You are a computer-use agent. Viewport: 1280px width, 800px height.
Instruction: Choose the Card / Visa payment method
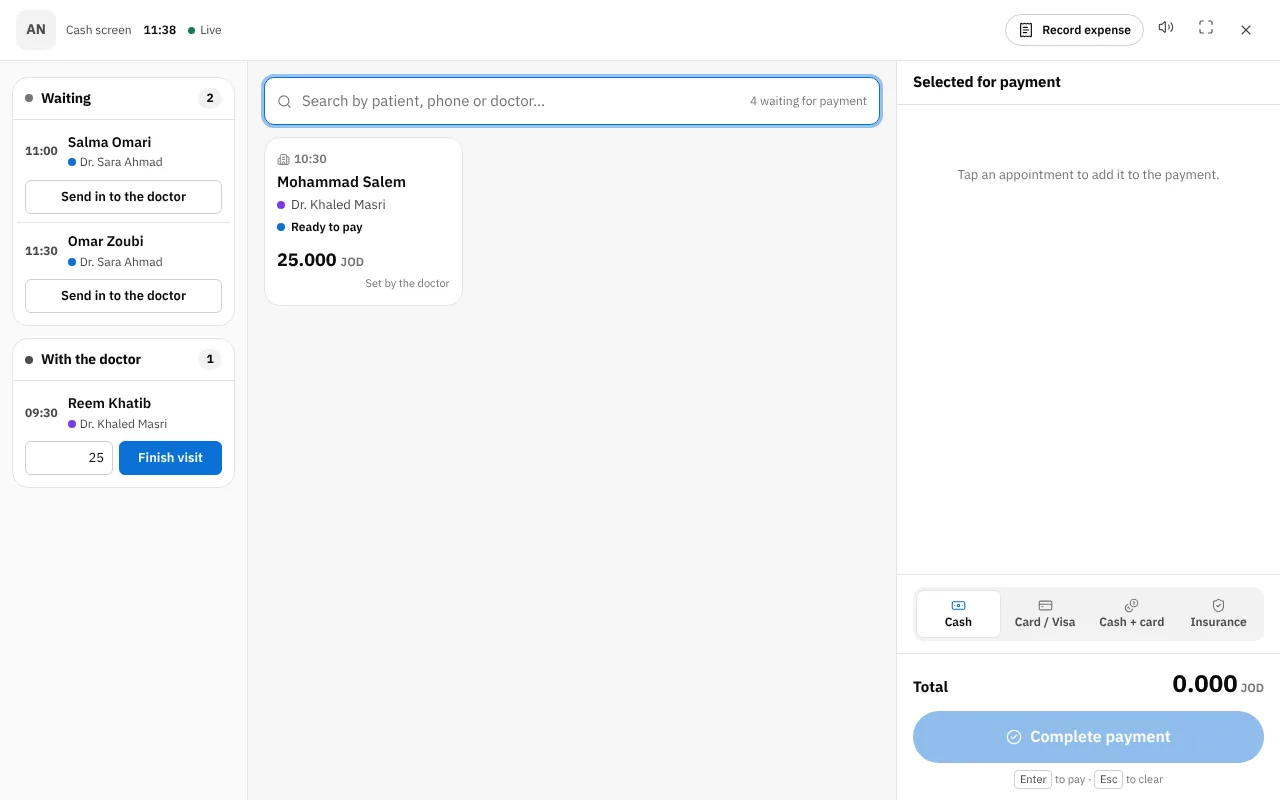(1045, 613)
